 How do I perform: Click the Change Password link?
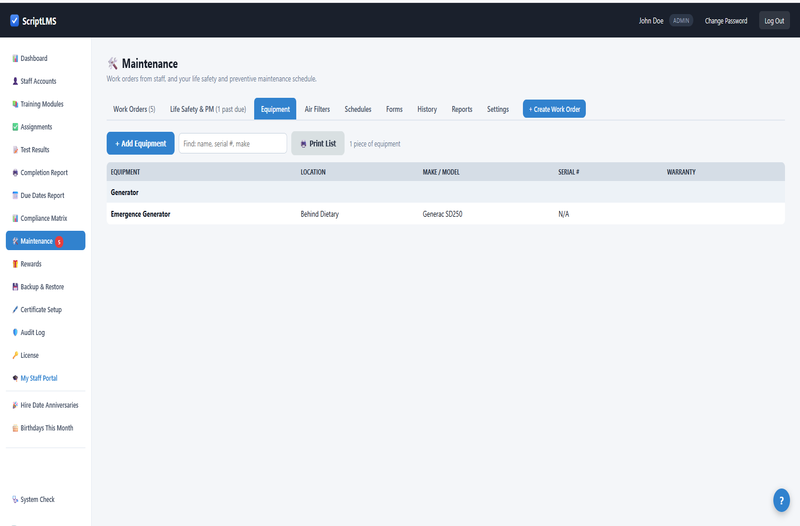pyautogui.click(x=726, y=21)
